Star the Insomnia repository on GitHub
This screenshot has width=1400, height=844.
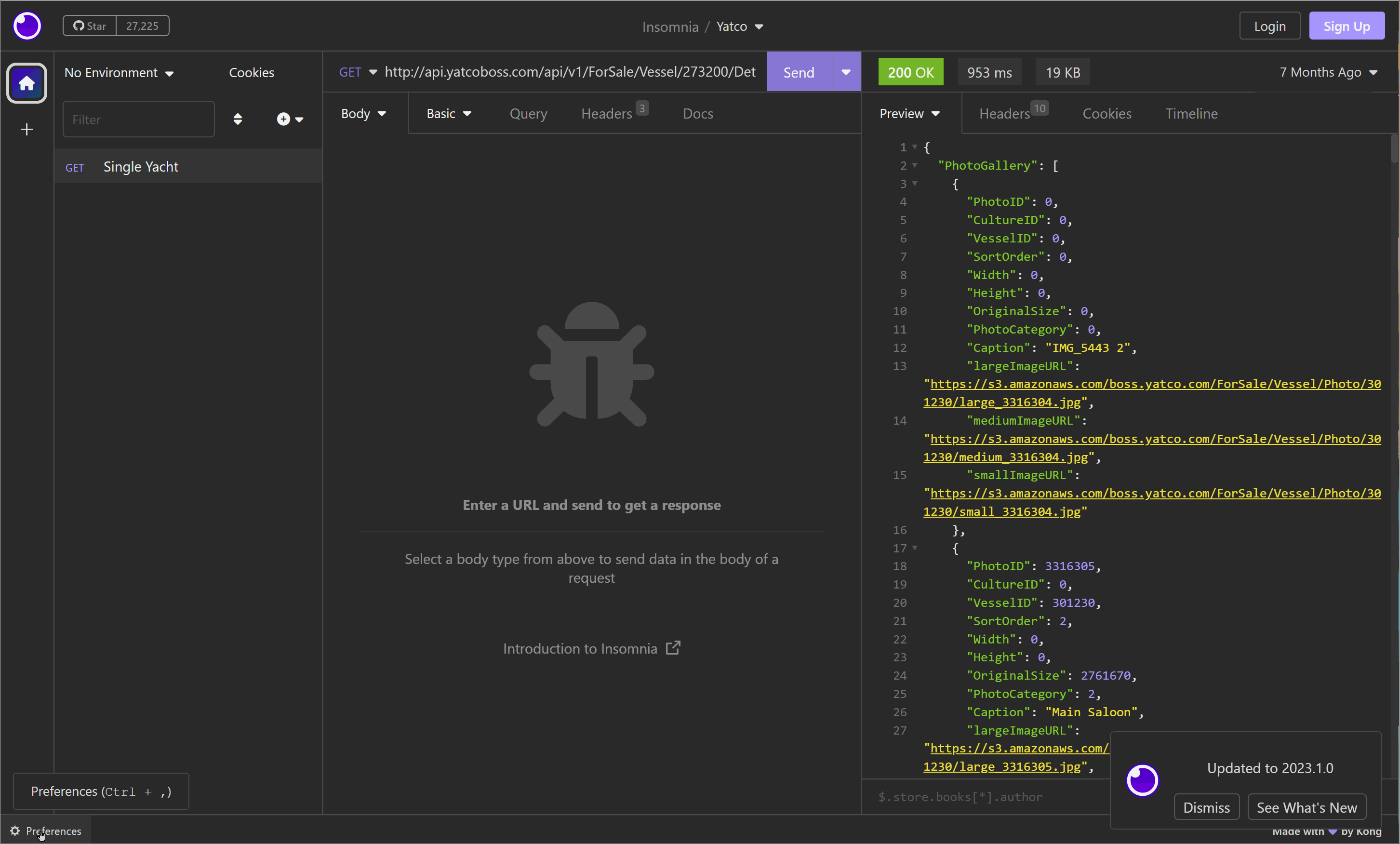coord(89,26)
